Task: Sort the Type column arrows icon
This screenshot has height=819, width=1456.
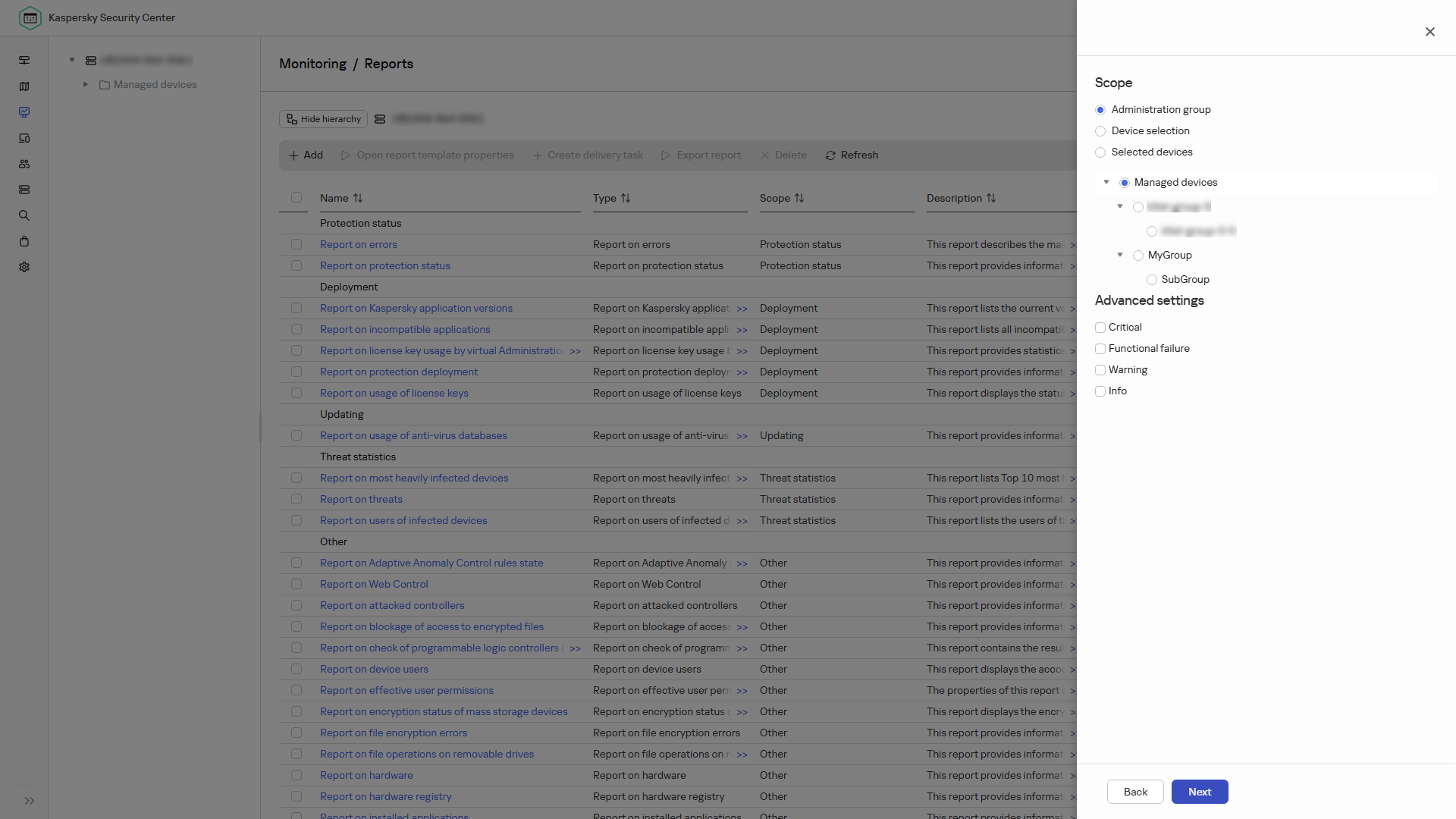Action: pyautogui.click(x=626, y=198)
